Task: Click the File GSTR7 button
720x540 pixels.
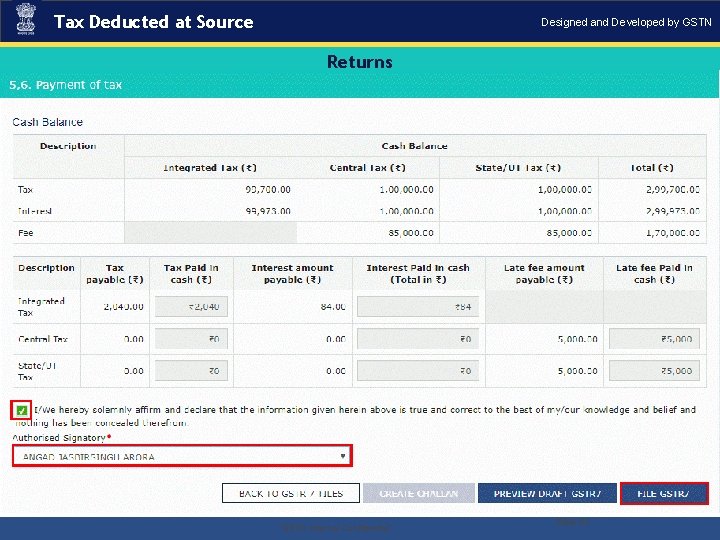Action: pyautogui.click(x=664, y=494)
